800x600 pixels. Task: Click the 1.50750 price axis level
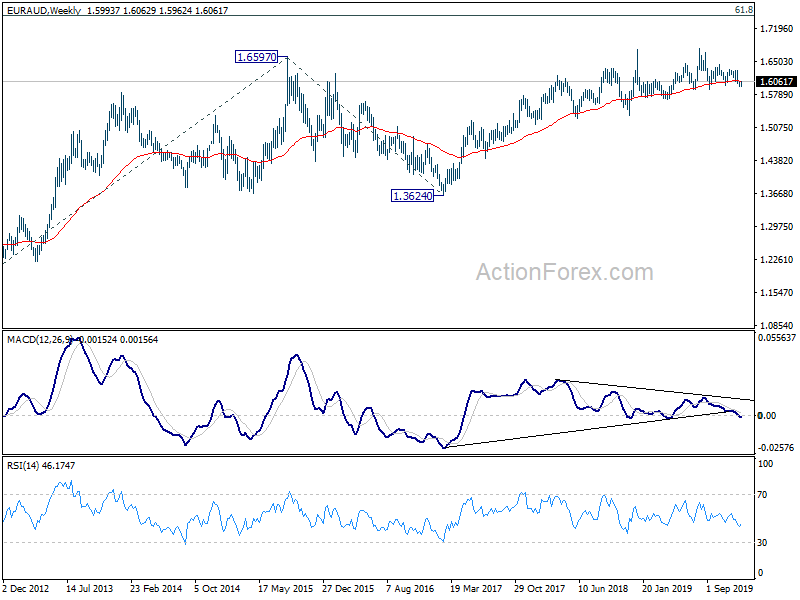[x=777, y=128]
